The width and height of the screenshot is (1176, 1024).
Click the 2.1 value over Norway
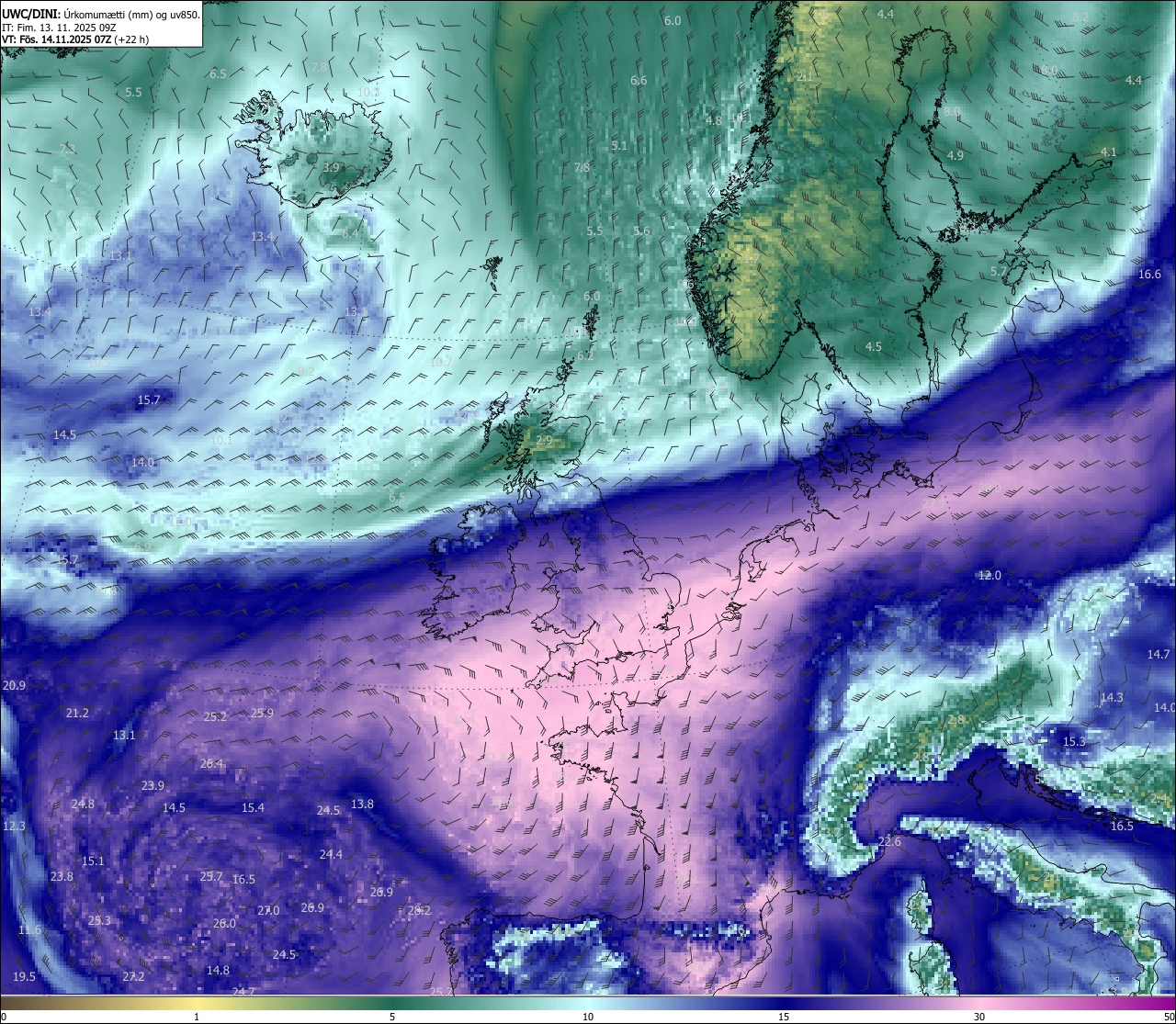tap(805, 76)
